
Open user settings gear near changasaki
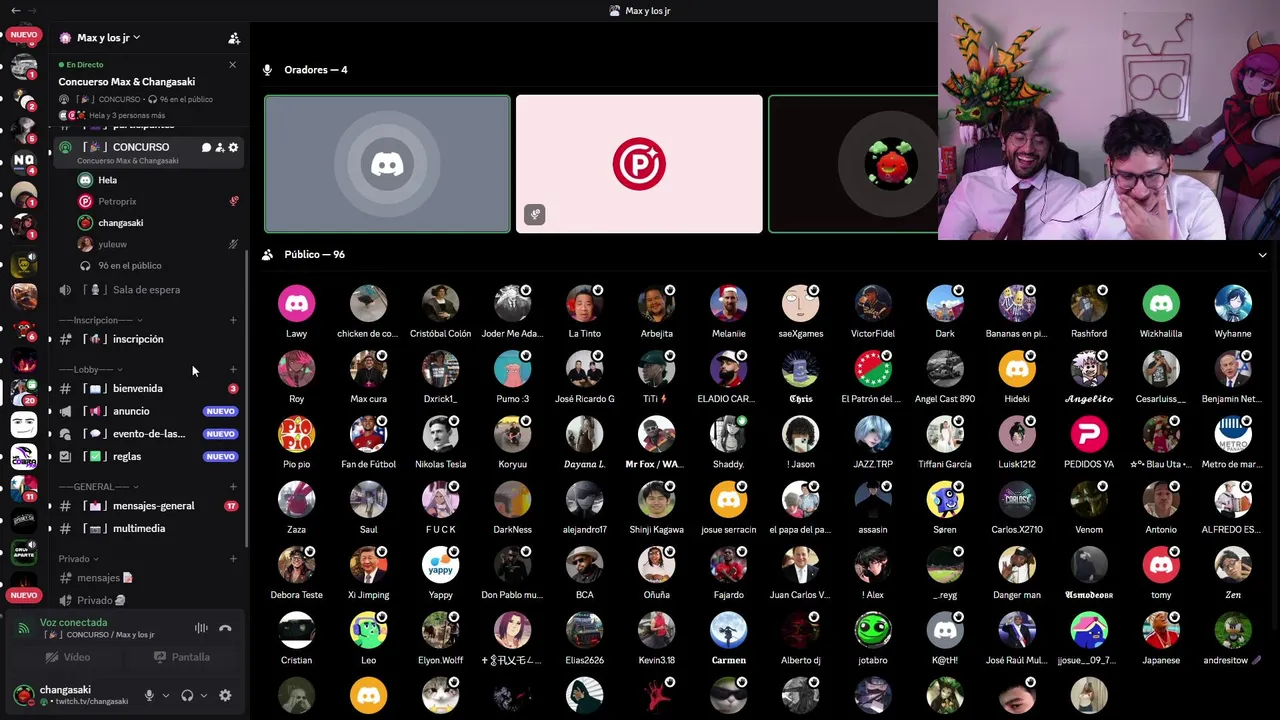click(225, 695)
